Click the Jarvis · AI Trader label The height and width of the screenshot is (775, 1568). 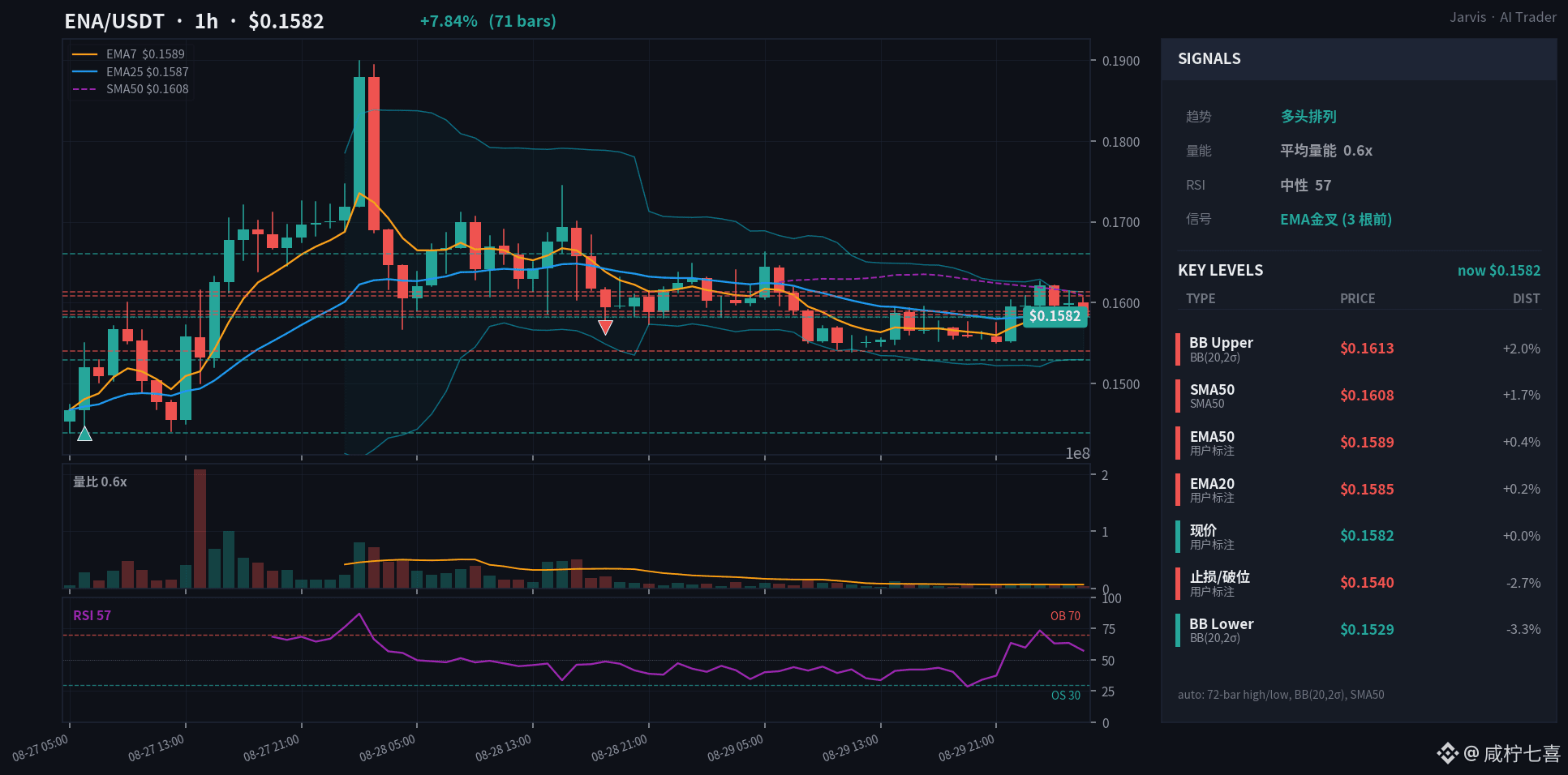[1503, 17]
